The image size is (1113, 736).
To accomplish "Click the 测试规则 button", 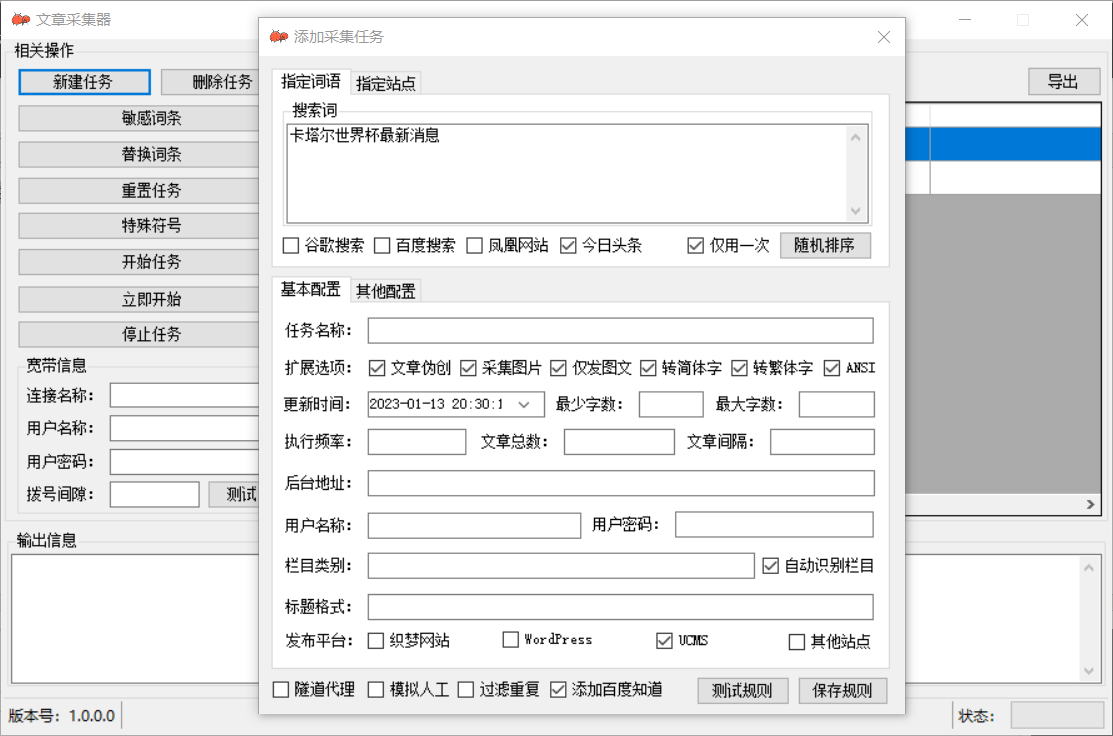I will click(742, 690).
